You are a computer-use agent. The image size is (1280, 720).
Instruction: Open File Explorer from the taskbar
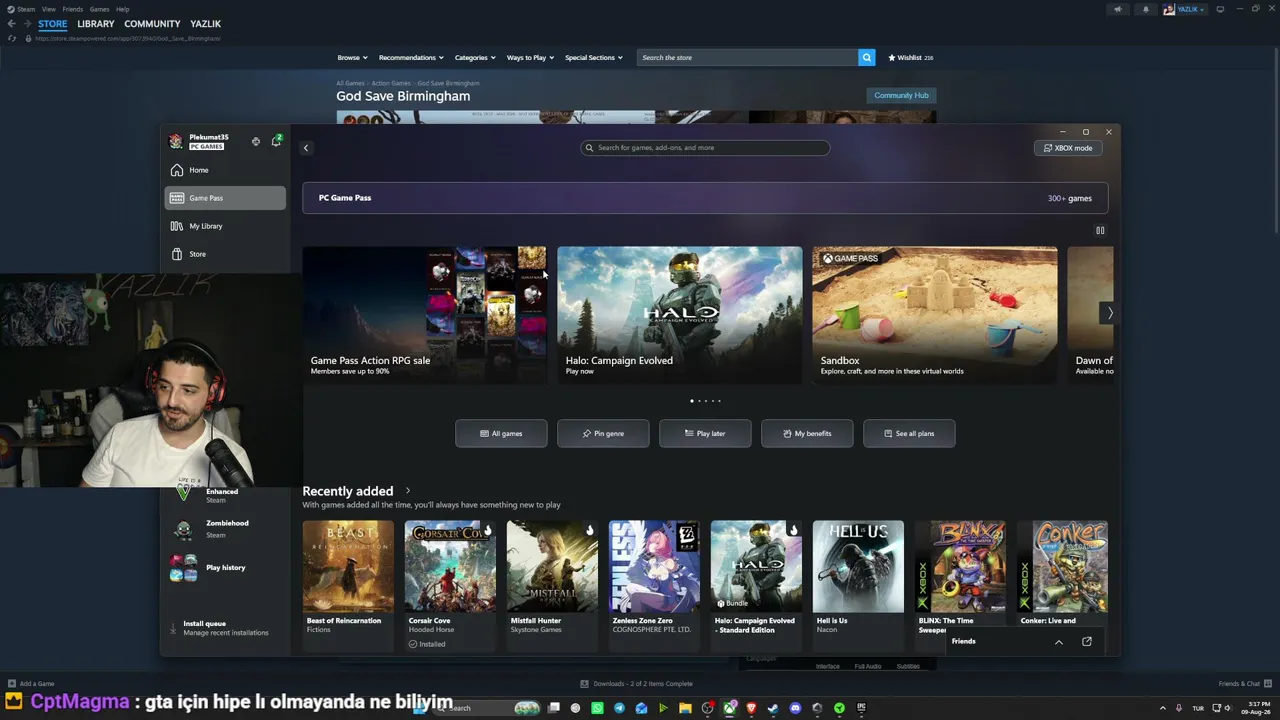coord(685,708)
